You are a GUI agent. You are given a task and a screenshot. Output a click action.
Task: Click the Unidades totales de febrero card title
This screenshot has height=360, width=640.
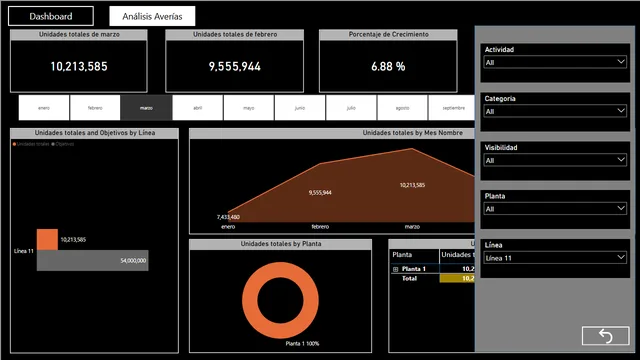coord(235,34)
